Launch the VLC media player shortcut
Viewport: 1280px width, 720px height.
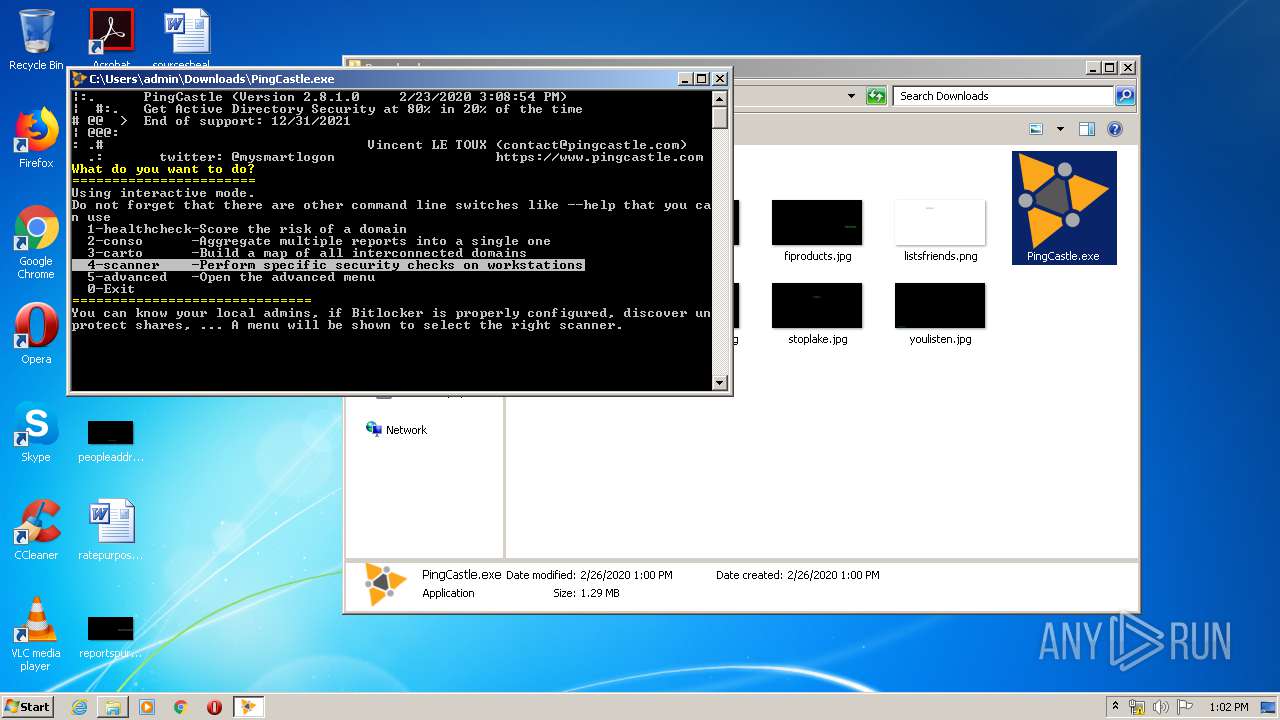point(36,634)
